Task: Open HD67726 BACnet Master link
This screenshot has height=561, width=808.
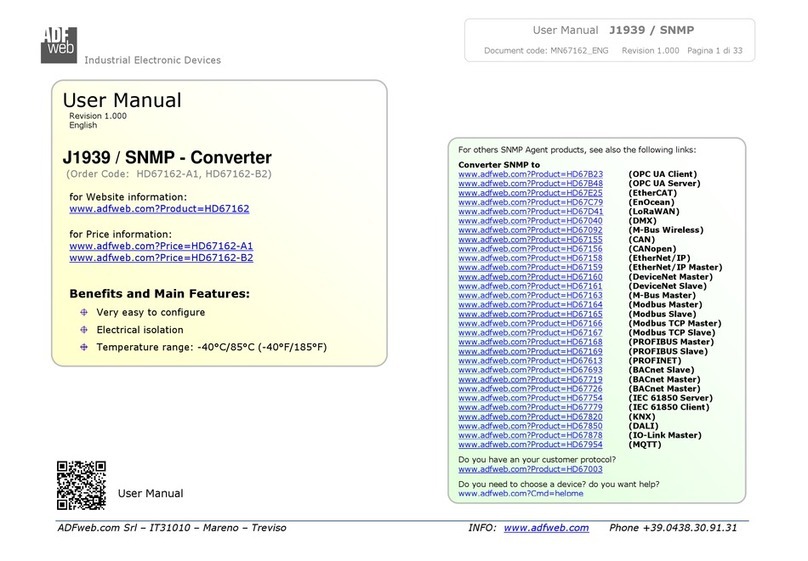Action: pos(530,388)
